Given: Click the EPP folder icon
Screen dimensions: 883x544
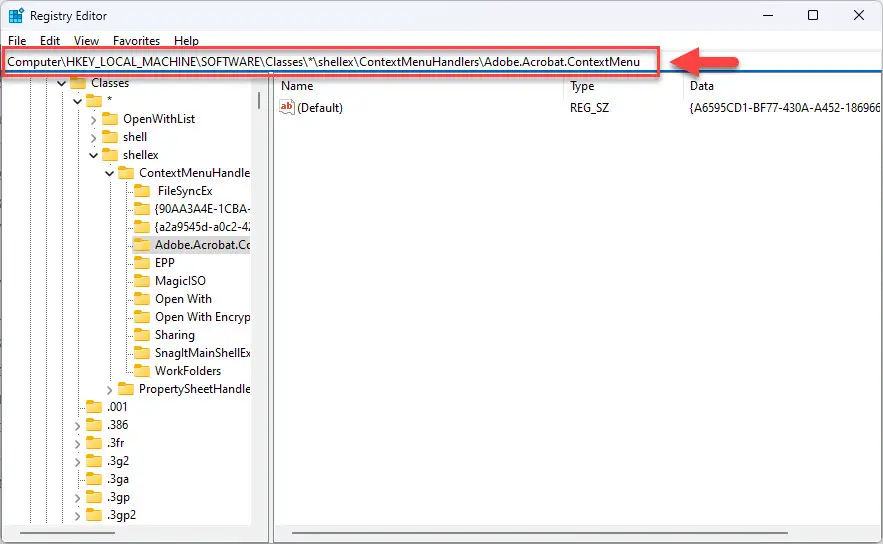Looking at the screenshot, I should point(142,263).
